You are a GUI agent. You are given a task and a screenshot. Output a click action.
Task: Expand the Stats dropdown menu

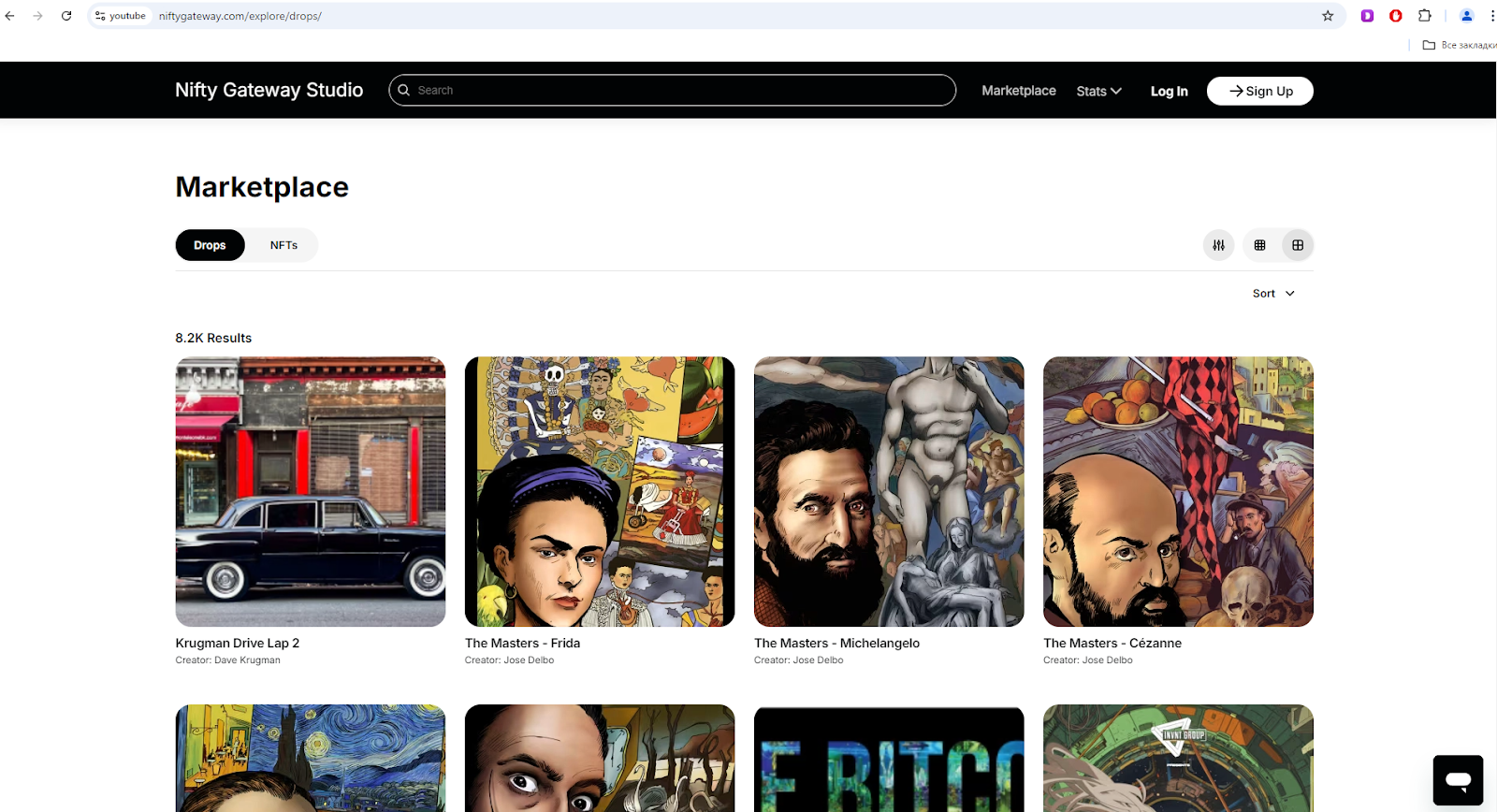tap(1098, 91)
